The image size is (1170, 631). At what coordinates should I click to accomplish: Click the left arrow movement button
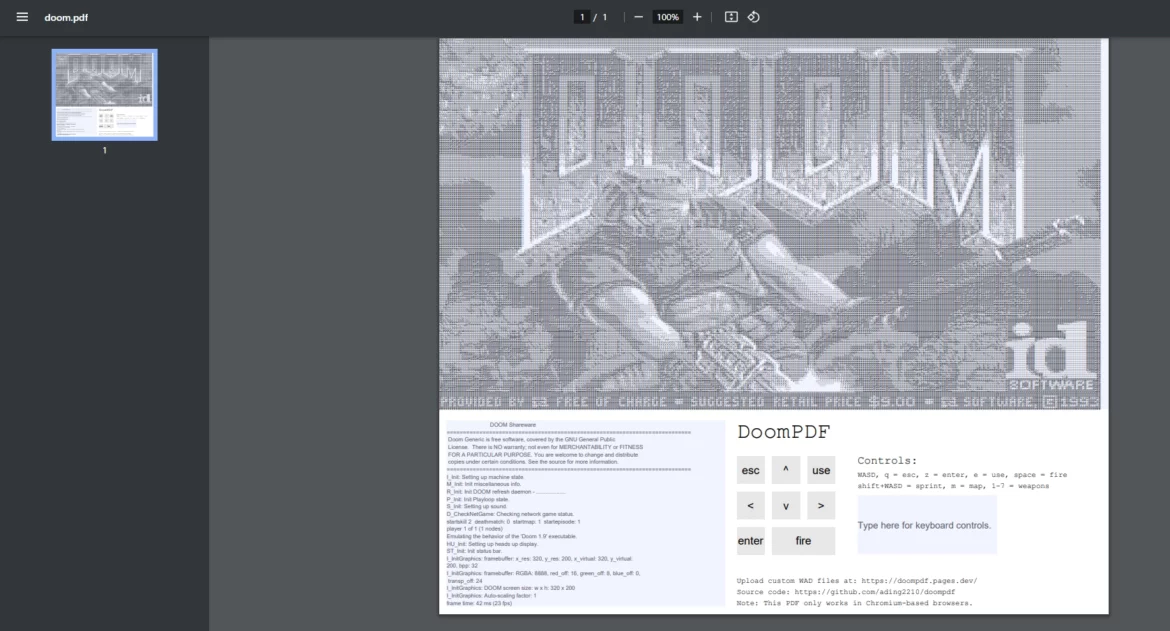coord(750,505)
